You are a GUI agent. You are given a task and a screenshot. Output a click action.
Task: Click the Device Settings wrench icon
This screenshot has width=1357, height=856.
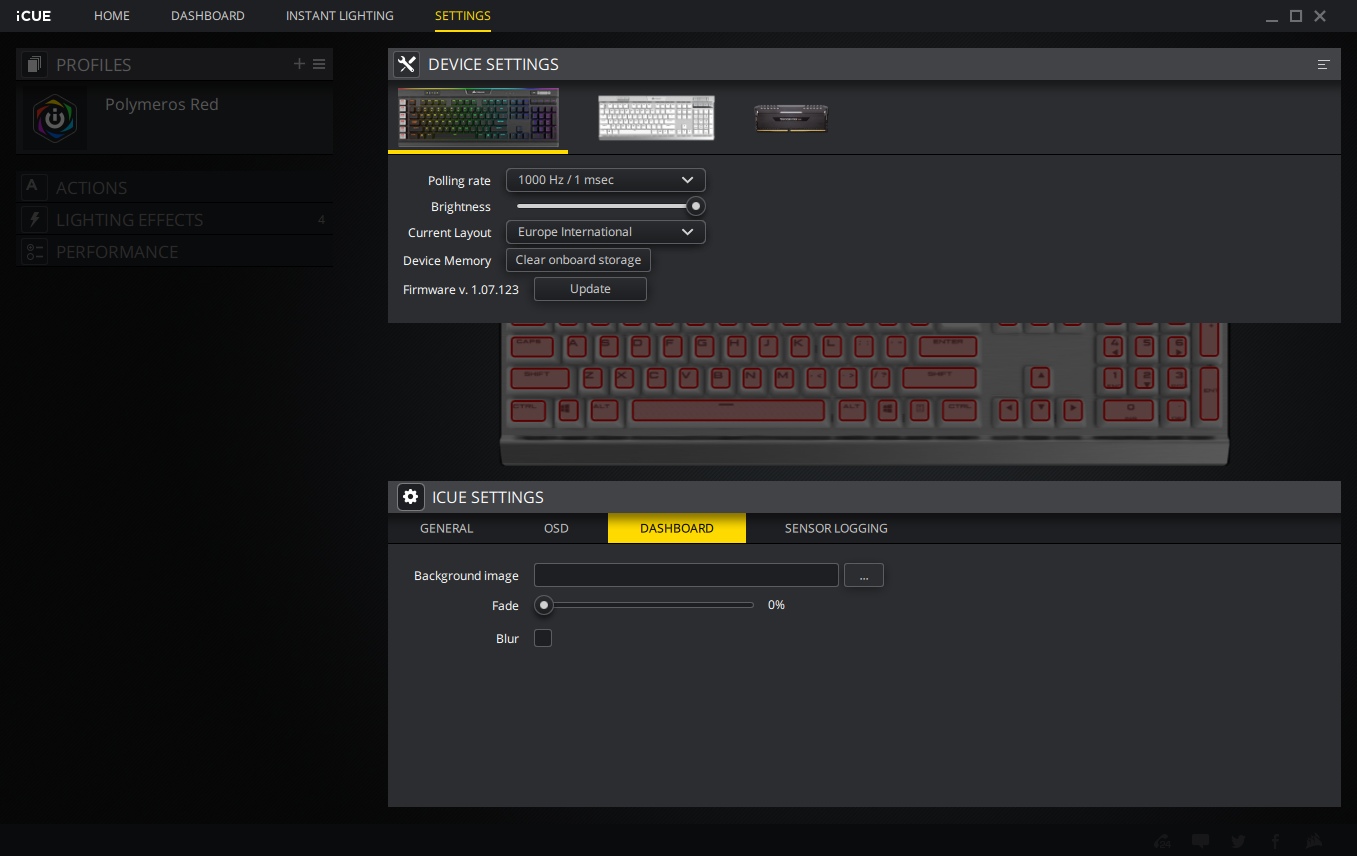point(406,64)
